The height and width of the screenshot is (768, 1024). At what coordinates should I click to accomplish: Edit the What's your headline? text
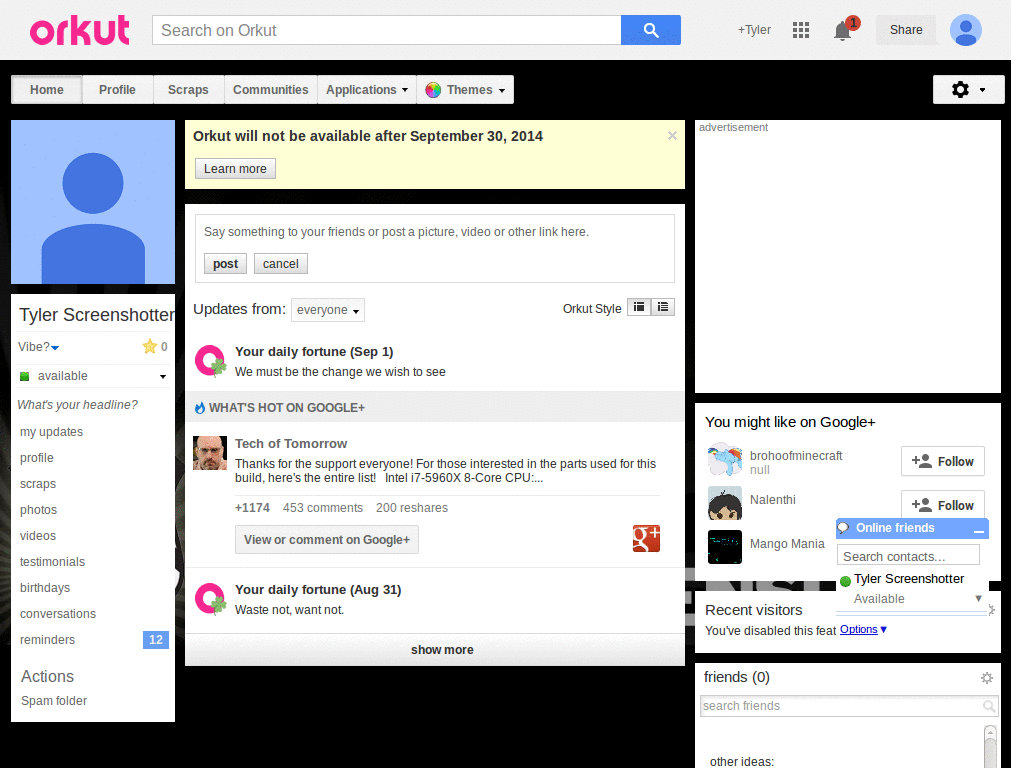click(78, 405)
